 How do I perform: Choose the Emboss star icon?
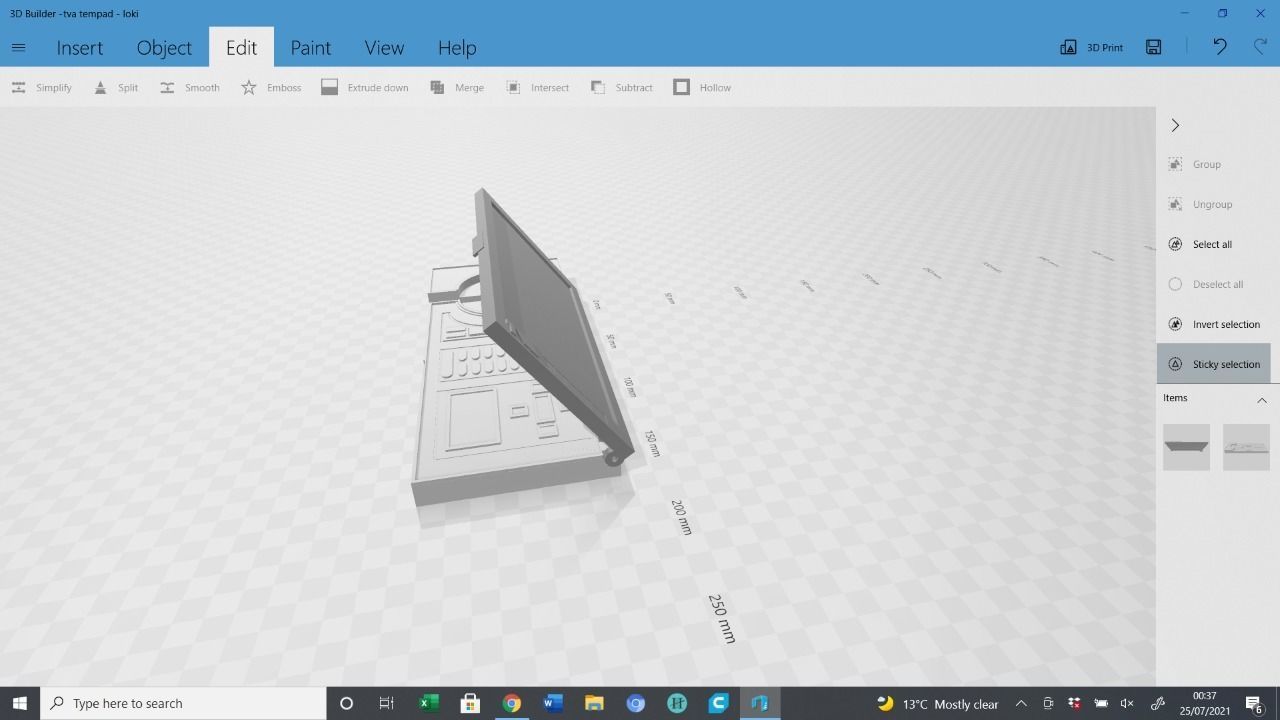[x=249, y=88]
